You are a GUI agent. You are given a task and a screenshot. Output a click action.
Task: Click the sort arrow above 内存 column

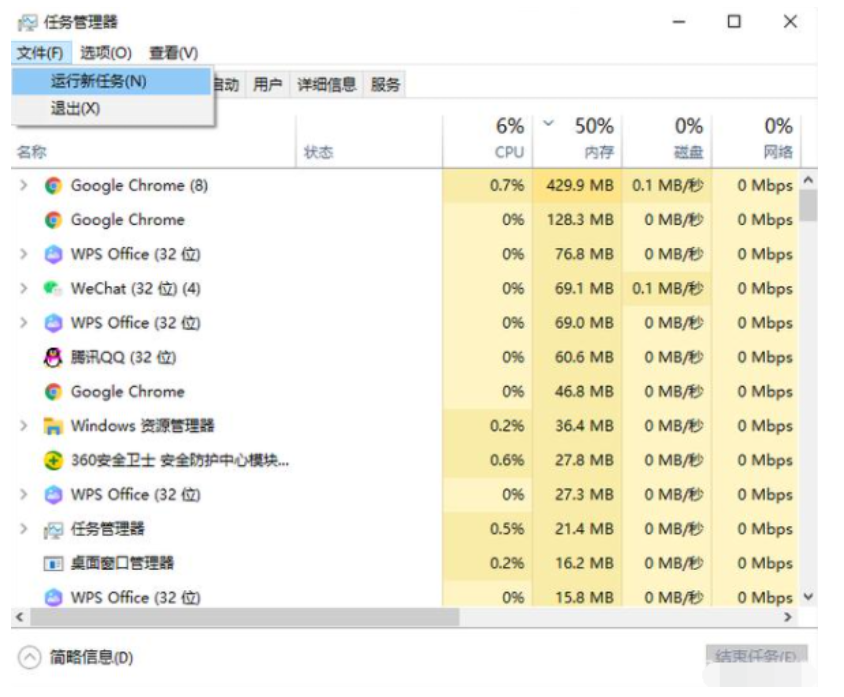548,123
